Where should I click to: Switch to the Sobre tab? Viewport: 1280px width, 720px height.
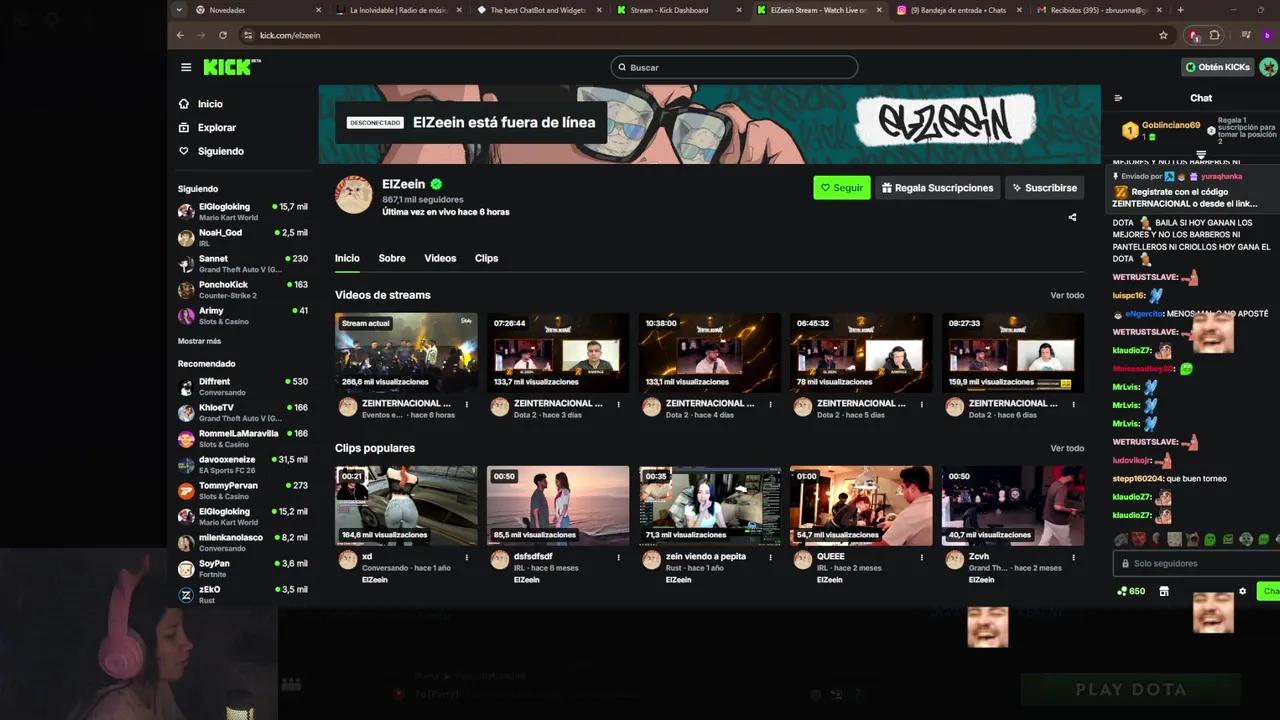(392, 258)
